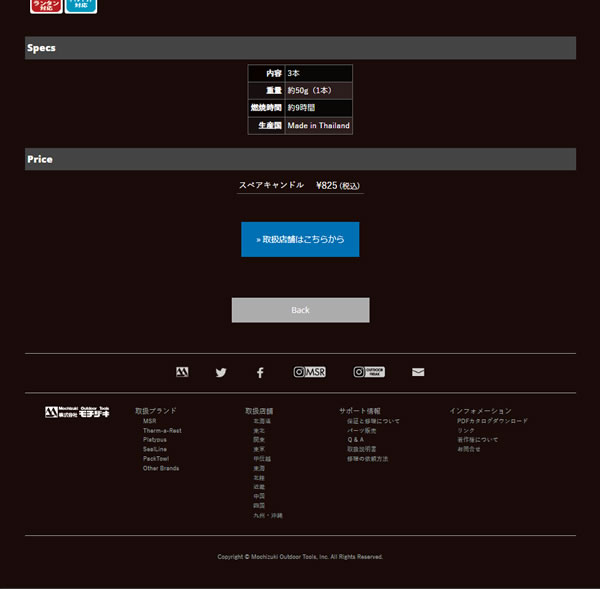The image size is (600, 589).
Task: Click the blue 対応 badge
Action: click(x=81, y=6)
